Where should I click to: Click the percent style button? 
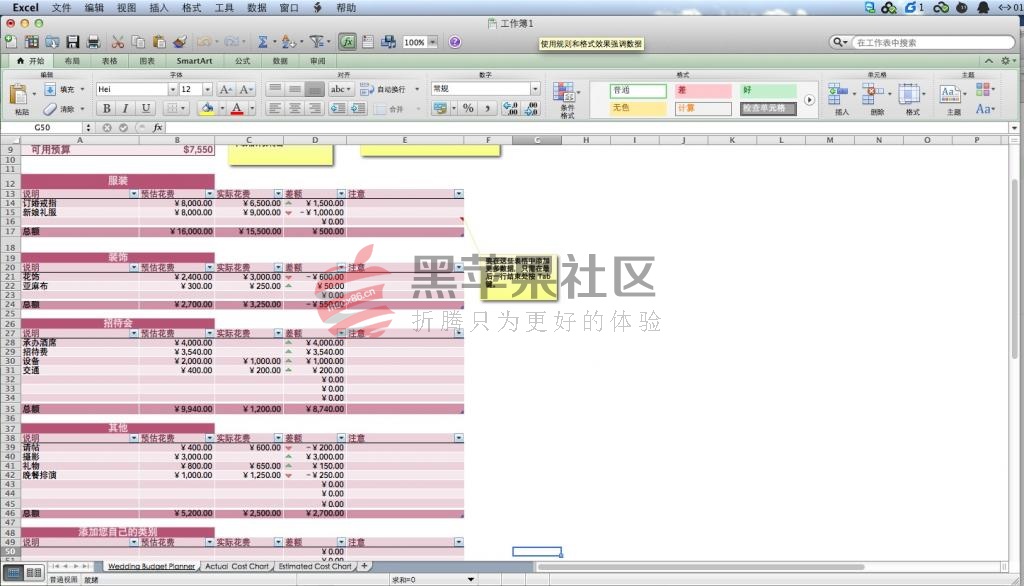[x=468, y=108]
